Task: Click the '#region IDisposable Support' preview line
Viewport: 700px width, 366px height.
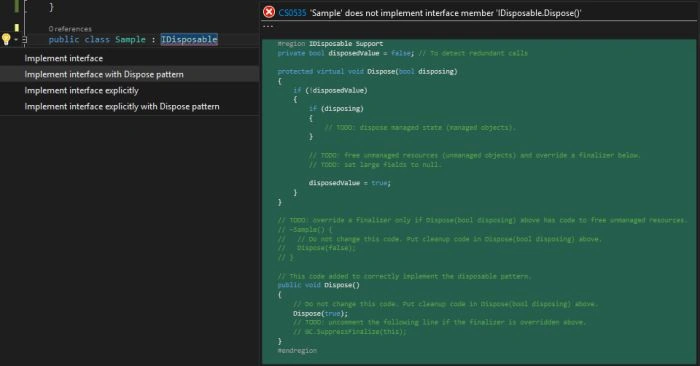Action: click(x=330, y=44)
